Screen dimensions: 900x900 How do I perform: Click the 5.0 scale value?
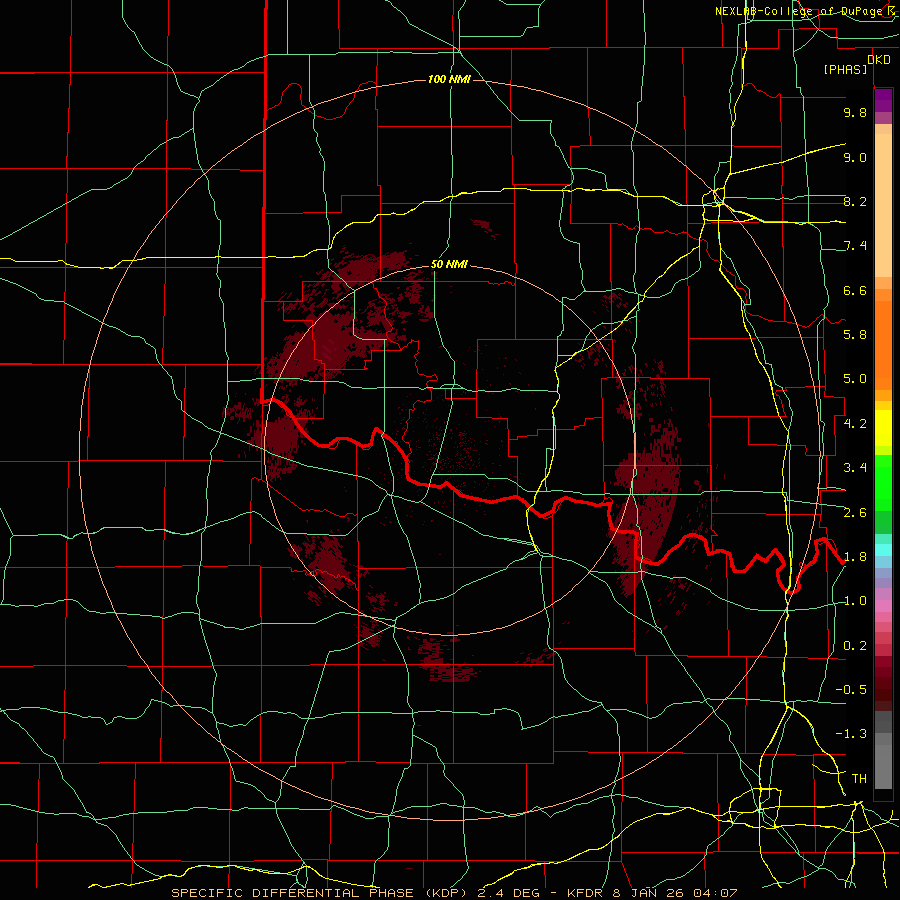855,379
